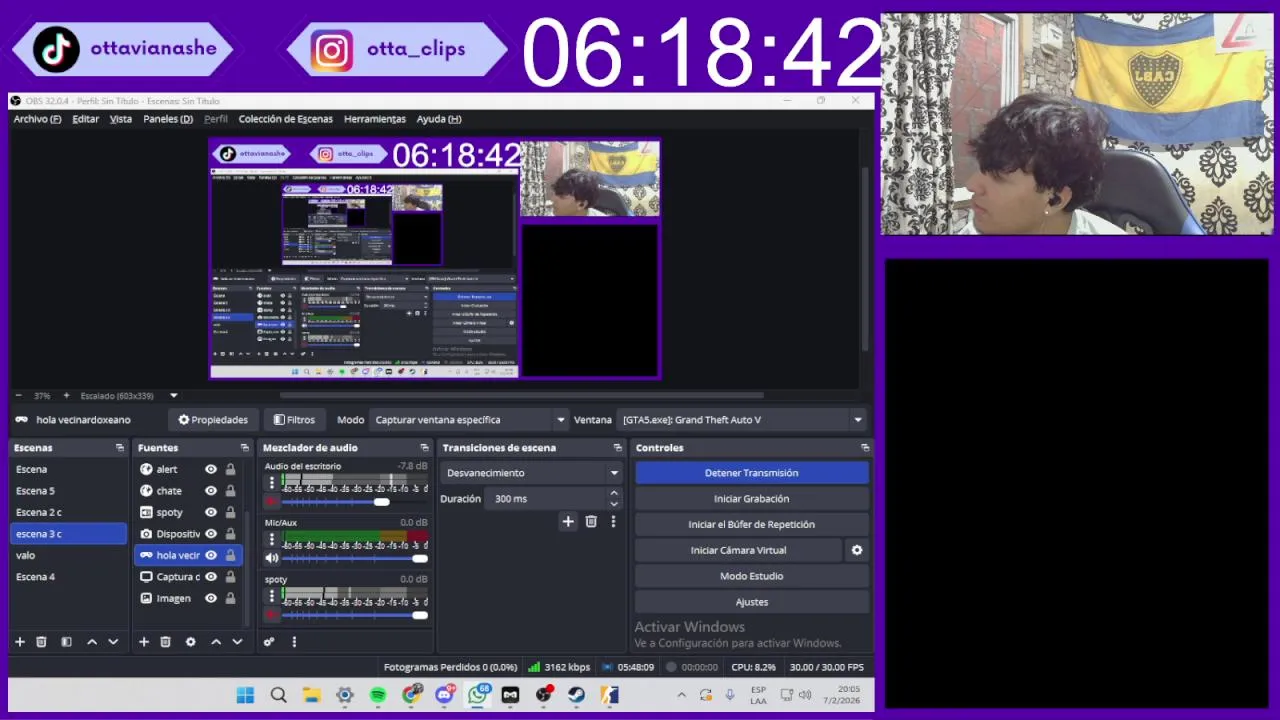Open advanced audio properties gears icon
The width and height of the screenshot is (1280, 720).
tap(269, 642)
